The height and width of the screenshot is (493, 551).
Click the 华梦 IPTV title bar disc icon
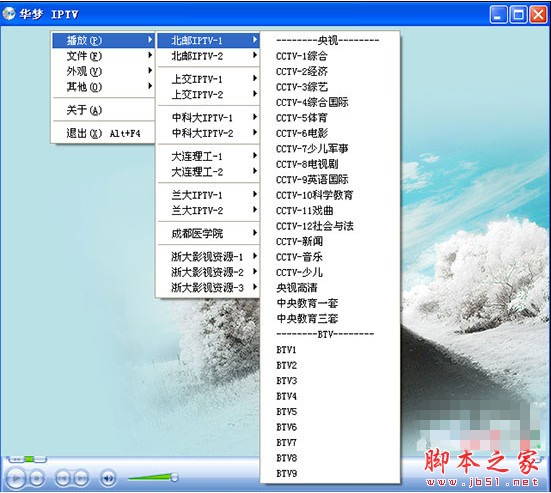pos(9,13)
